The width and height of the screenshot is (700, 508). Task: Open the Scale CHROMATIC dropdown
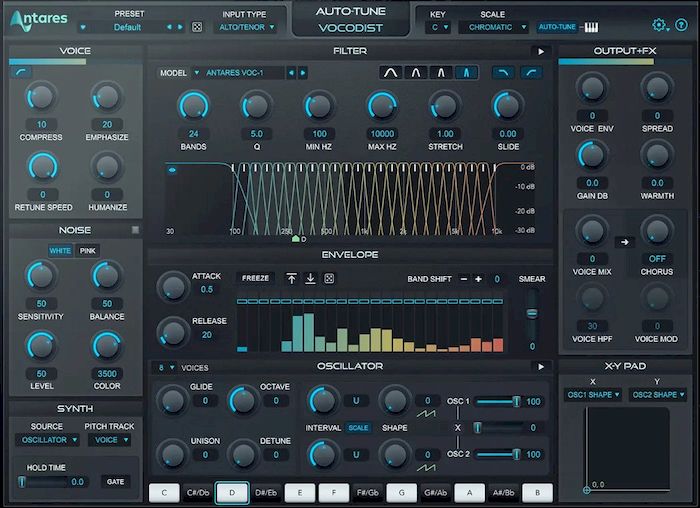point(494,27)
